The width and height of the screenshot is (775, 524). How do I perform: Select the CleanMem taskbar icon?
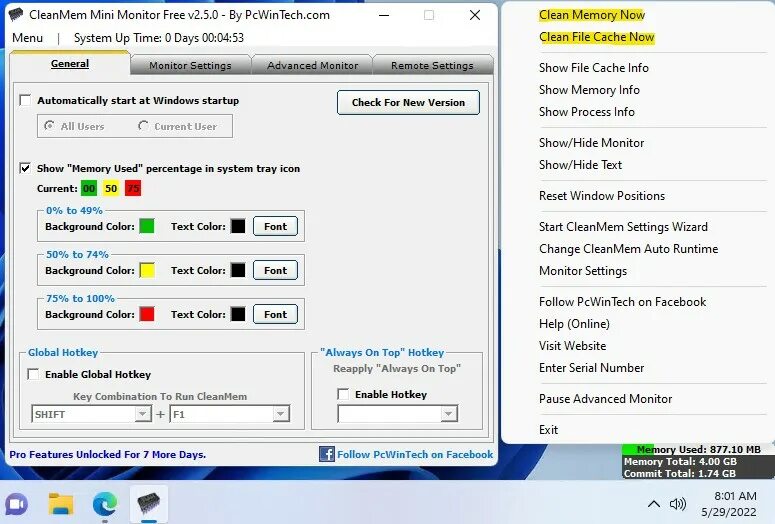tap(148, 504)
